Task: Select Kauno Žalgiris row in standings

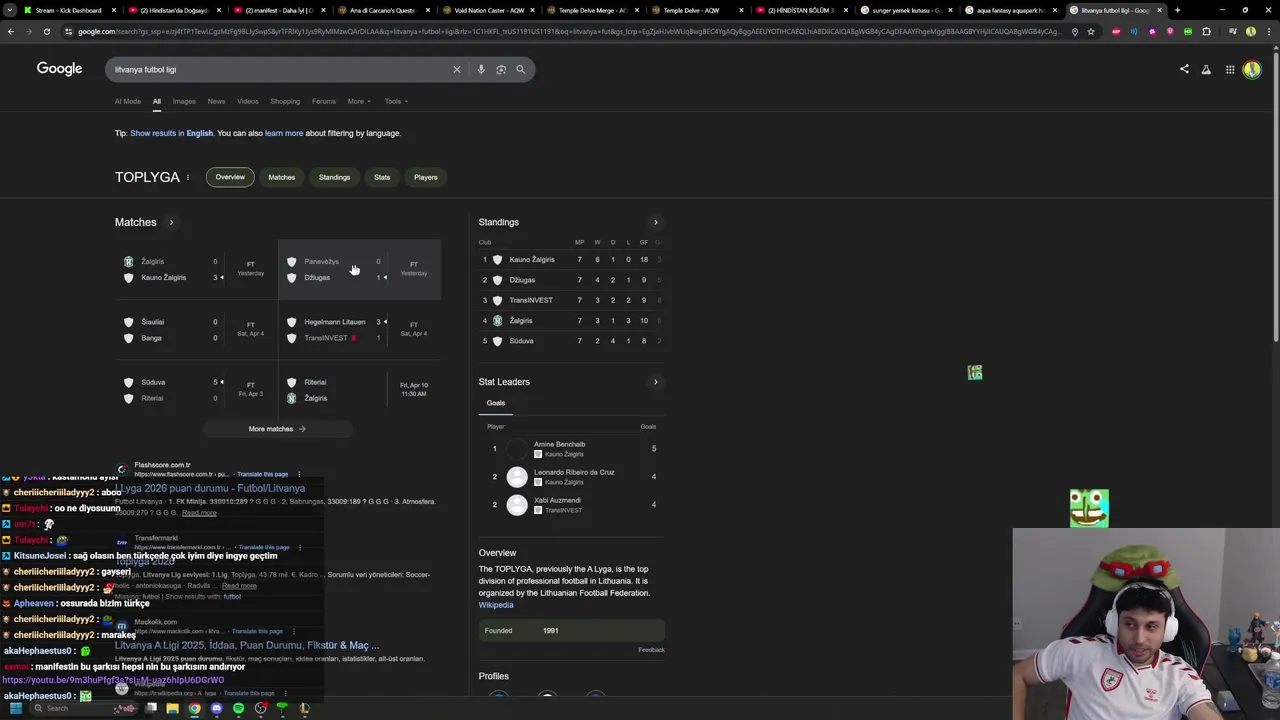Action: (x=571, y=260)
